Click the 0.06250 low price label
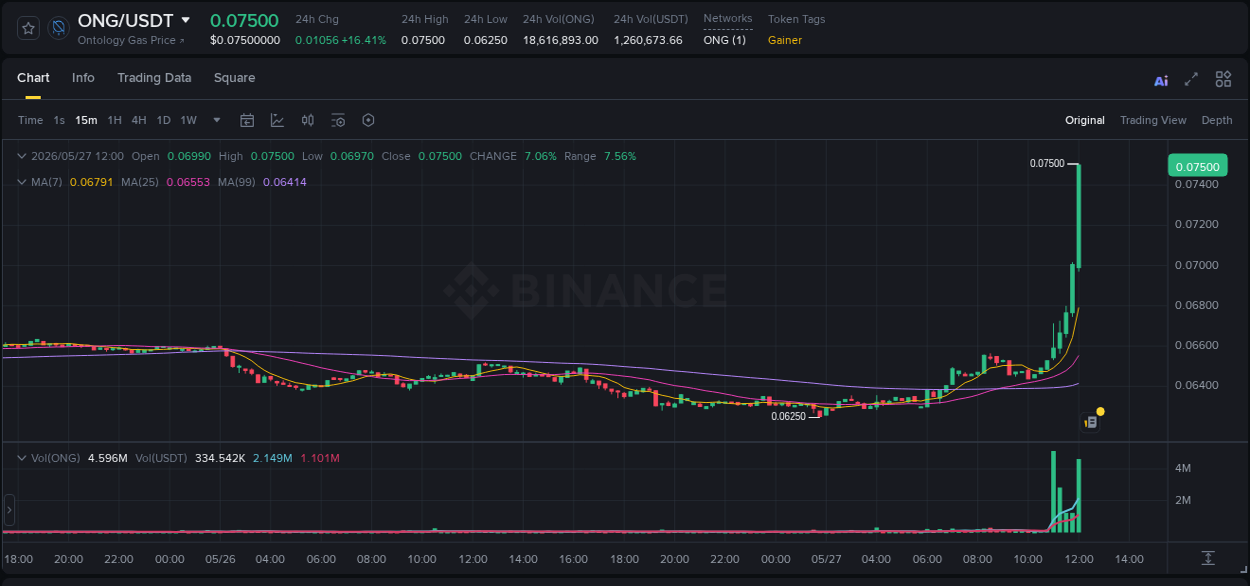This screenshot has height=586, width=1250. point(788,416)
